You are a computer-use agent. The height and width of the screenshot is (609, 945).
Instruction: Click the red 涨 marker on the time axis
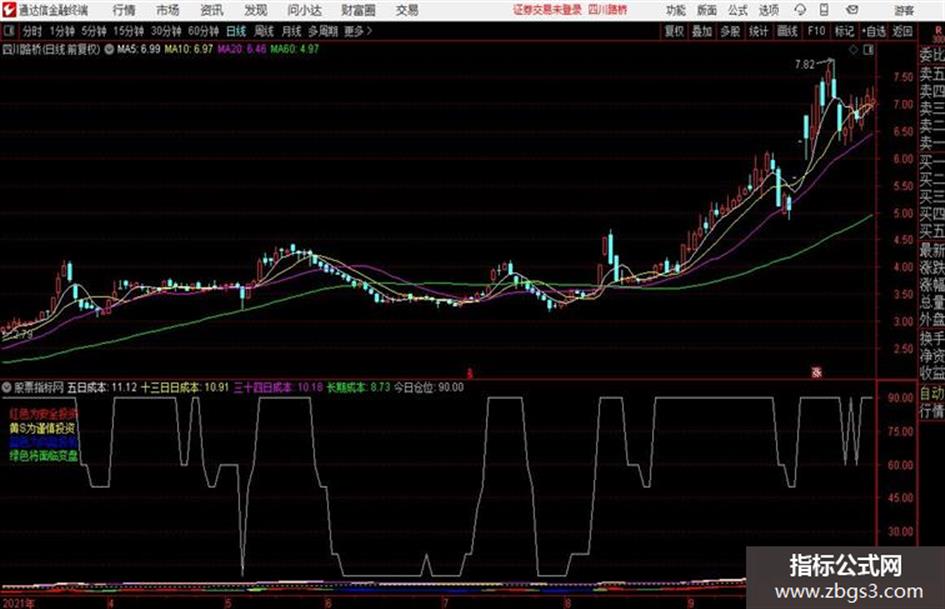coord(817,373)
